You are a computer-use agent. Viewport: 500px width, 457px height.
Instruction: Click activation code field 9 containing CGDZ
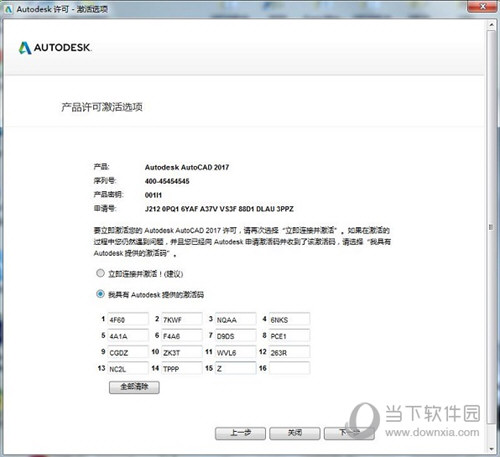pyautogui.click(x=128, y=352)
